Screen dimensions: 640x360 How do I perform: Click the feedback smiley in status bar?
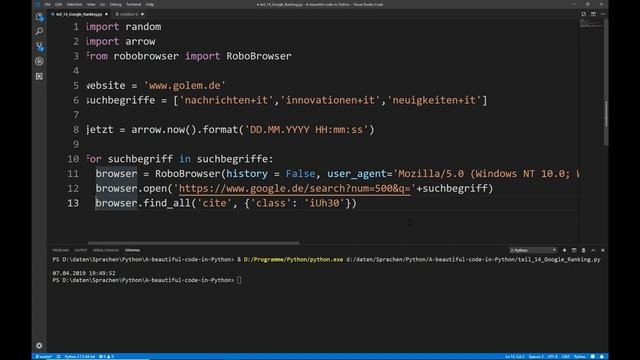(x=593, y=357)
